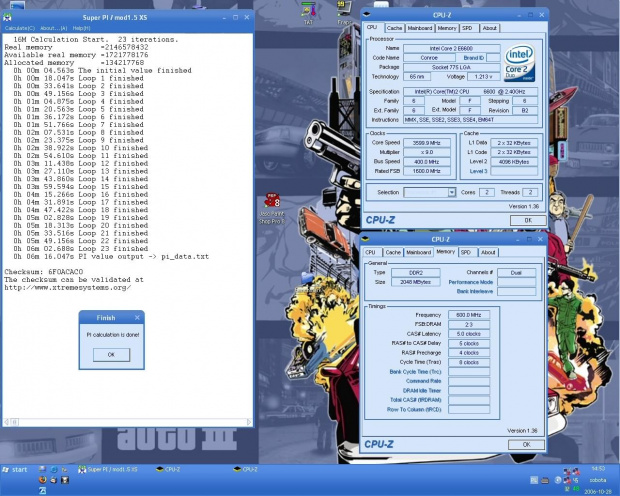Click the Intel Core 2 Duo logo
This screenshot has width=620, height=496.
520,63
